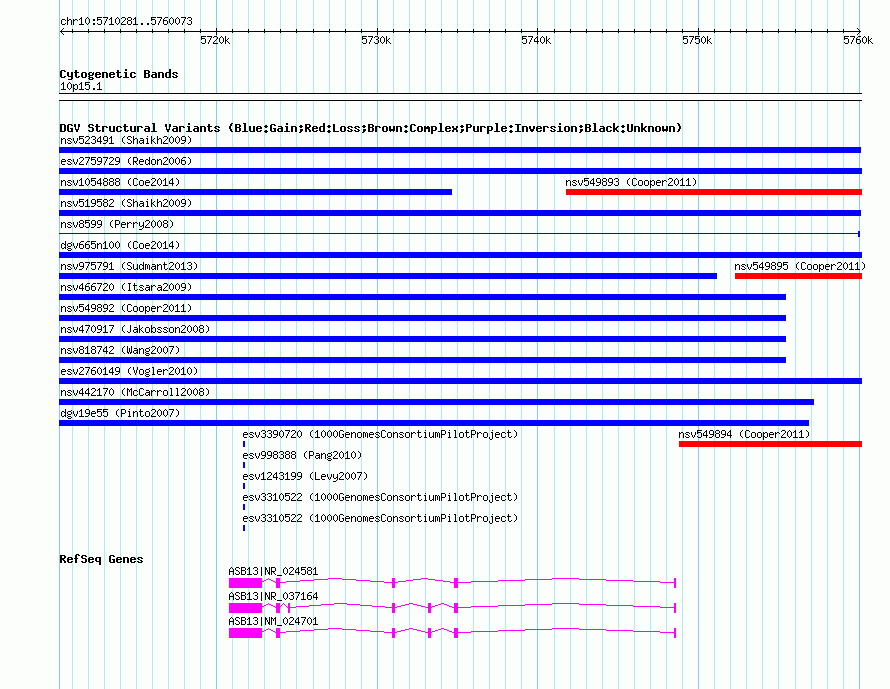Select the DGV Structural Variants track title
Viewport: 890px width, 689px height.
[371, 128]
